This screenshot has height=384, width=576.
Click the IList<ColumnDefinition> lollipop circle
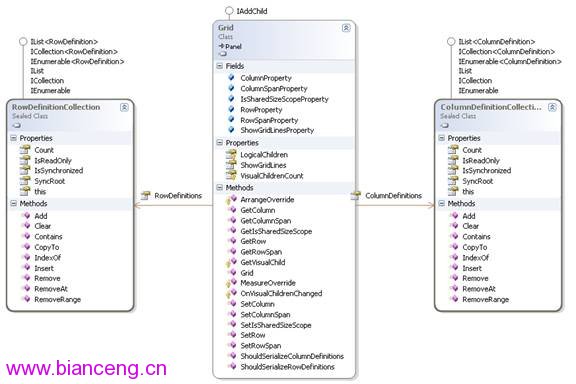point(451,42)
